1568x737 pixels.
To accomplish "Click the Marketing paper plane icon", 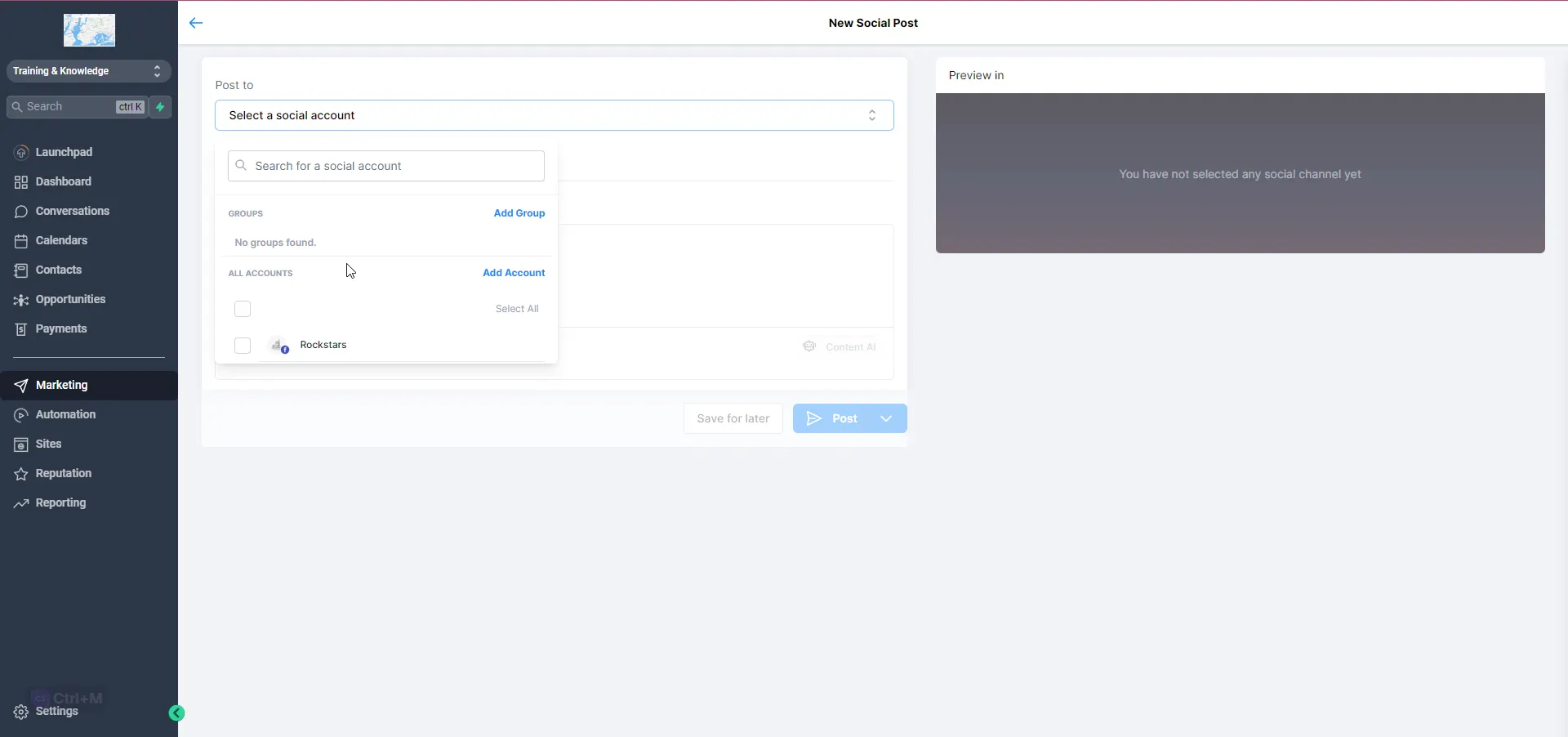I will (21, 386).
